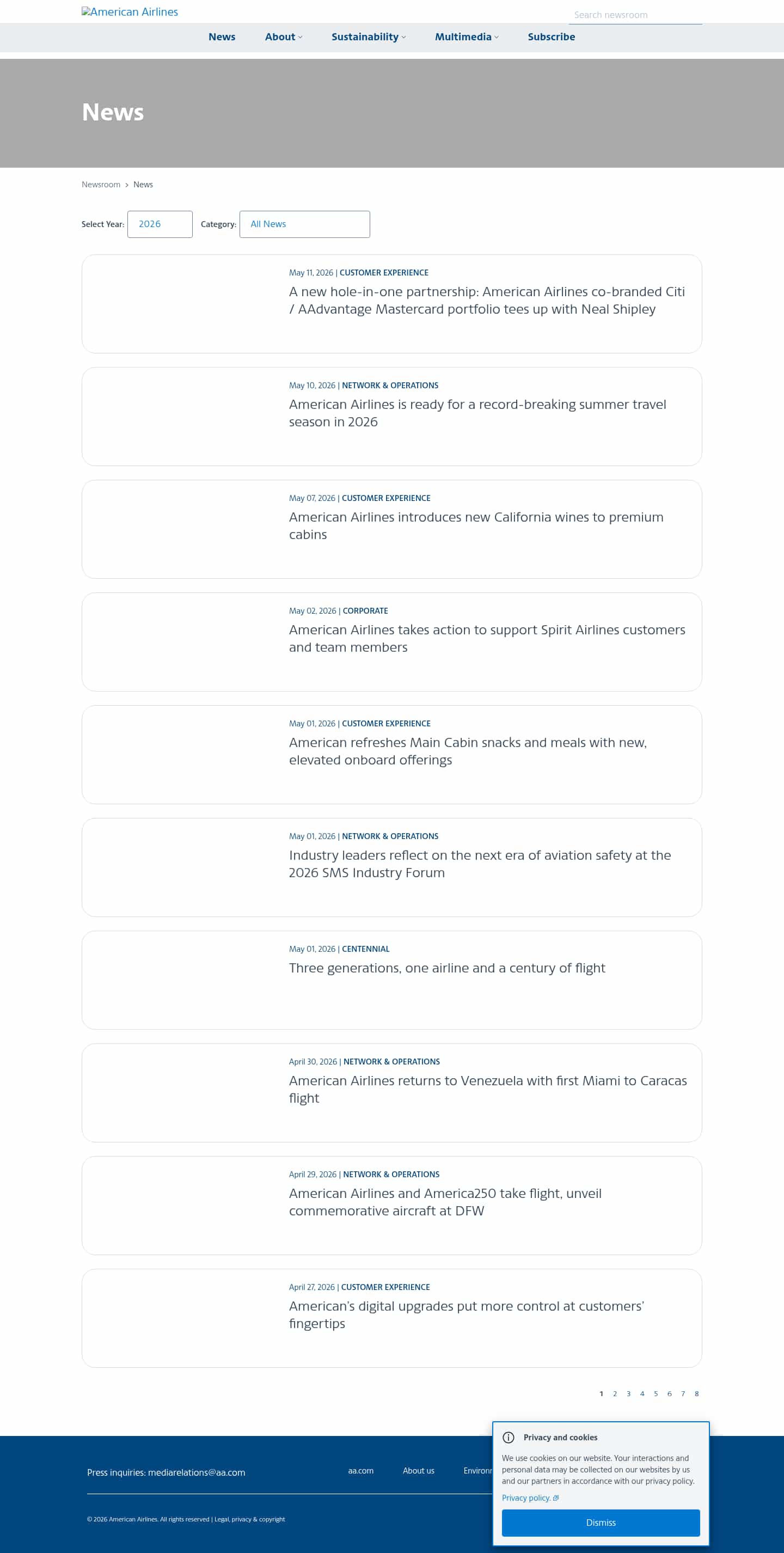Dismiss the privacy and cookies banner
784x1553 pixels.
[600, 1523]
